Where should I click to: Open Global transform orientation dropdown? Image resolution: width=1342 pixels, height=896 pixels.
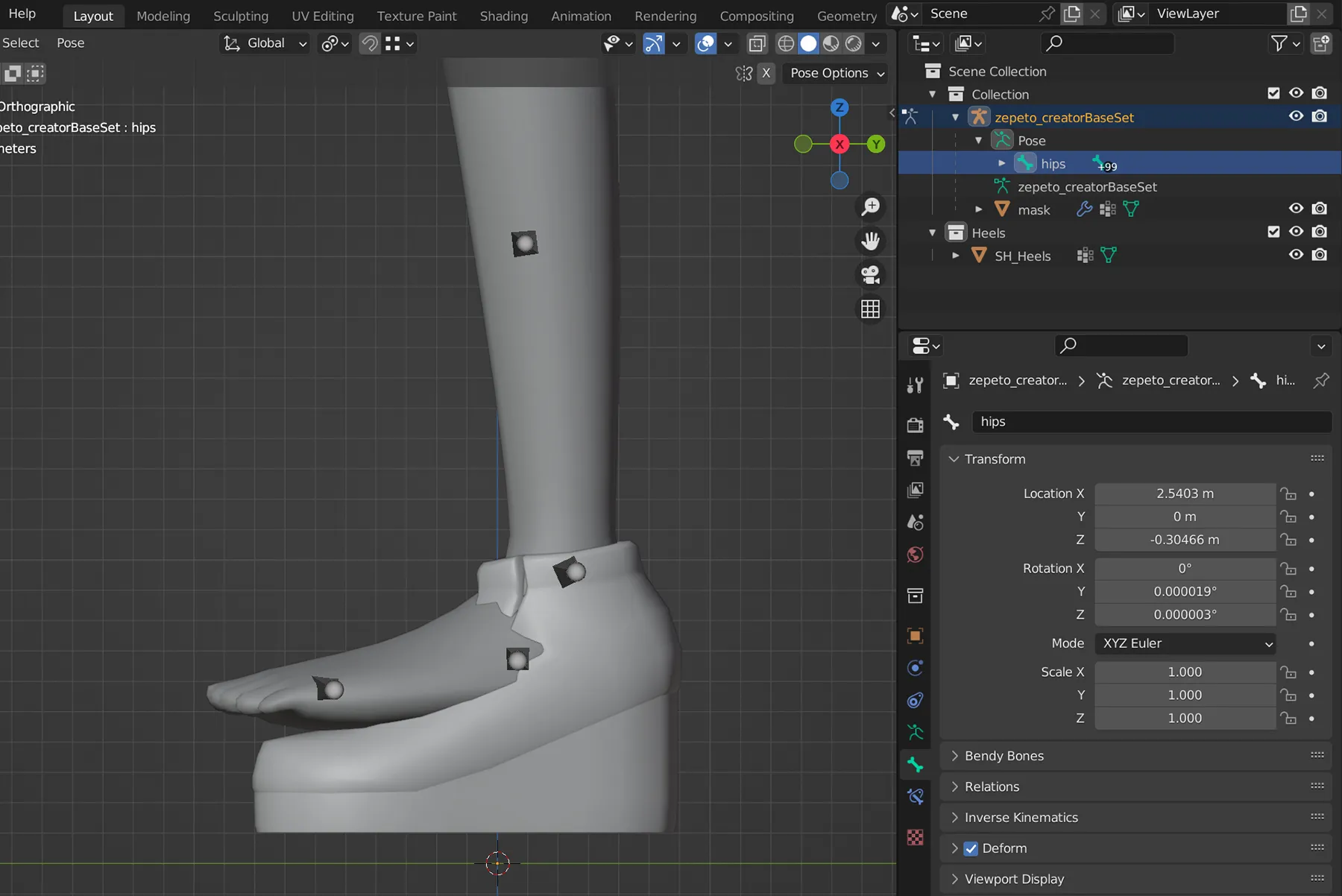[x=266, y=43]
